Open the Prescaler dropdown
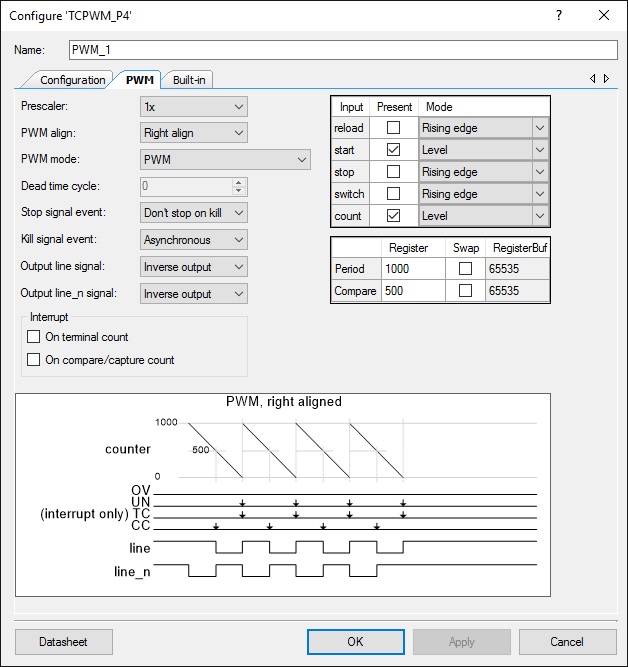Viewport: 628px width, 667px height. pyautogui.click(x=193, y=106)
